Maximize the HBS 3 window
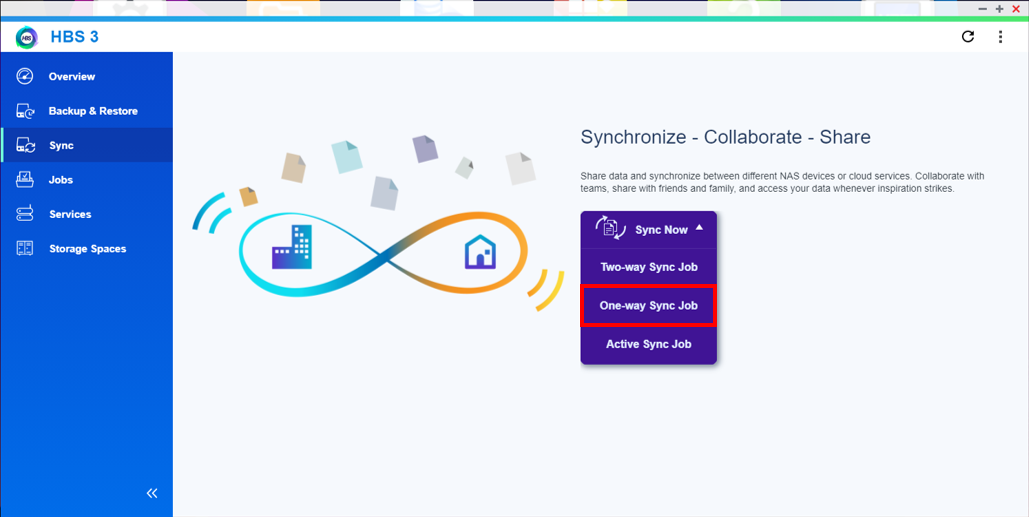Screen dimensions: 1029x517 tap(999, 9)
